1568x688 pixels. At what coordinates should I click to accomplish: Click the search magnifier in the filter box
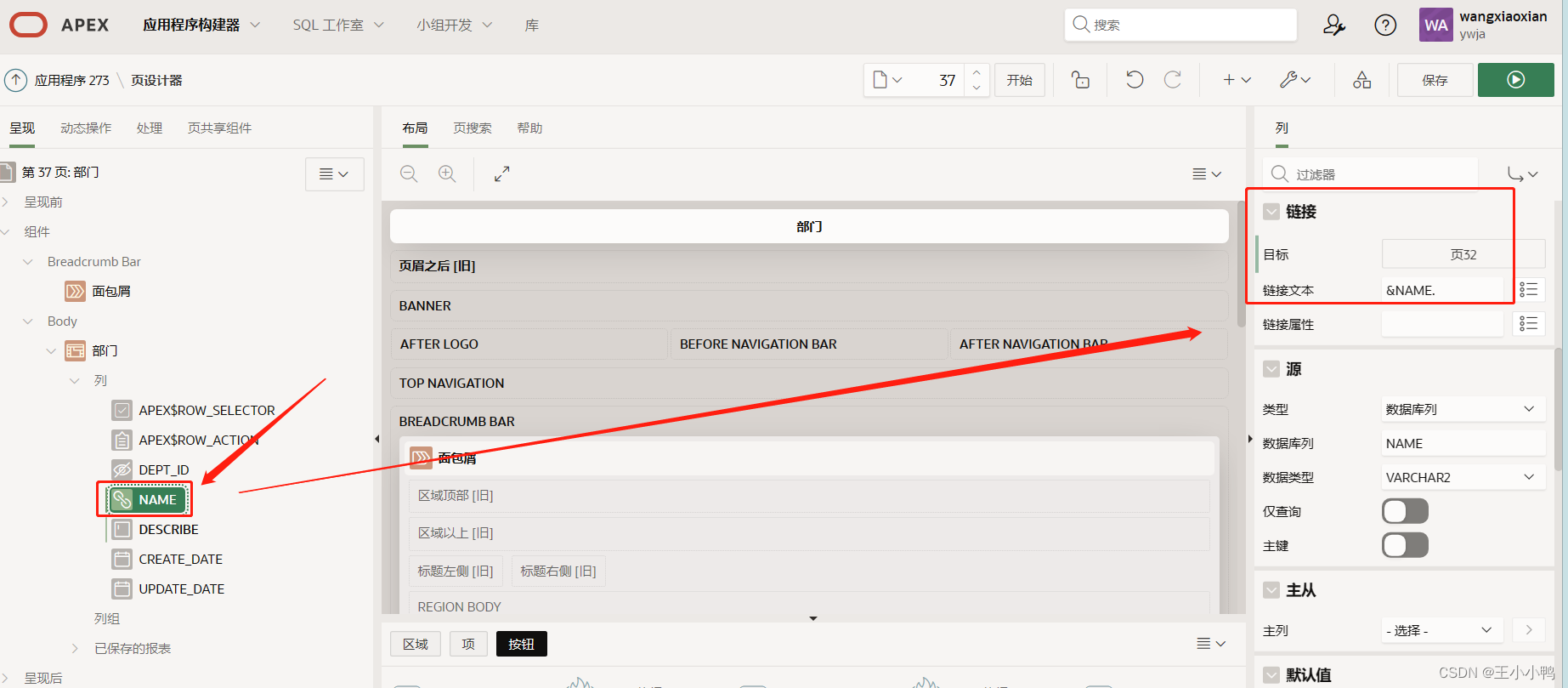pos(1279,173)
